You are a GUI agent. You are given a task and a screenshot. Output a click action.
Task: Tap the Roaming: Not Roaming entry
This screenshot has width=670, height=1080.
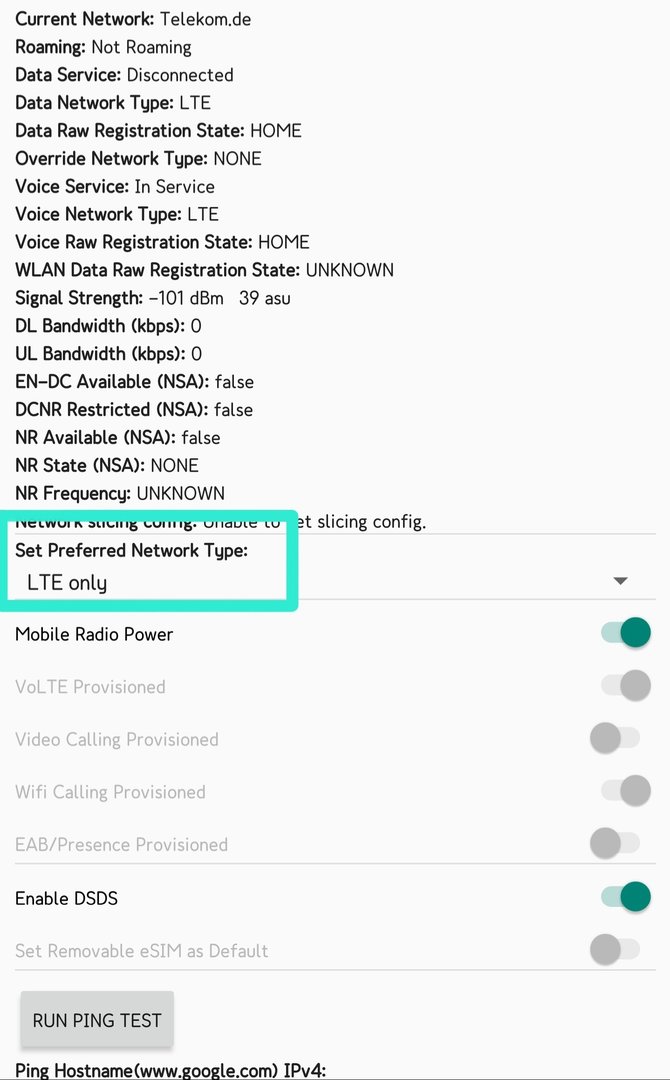(x=103, y=47)
